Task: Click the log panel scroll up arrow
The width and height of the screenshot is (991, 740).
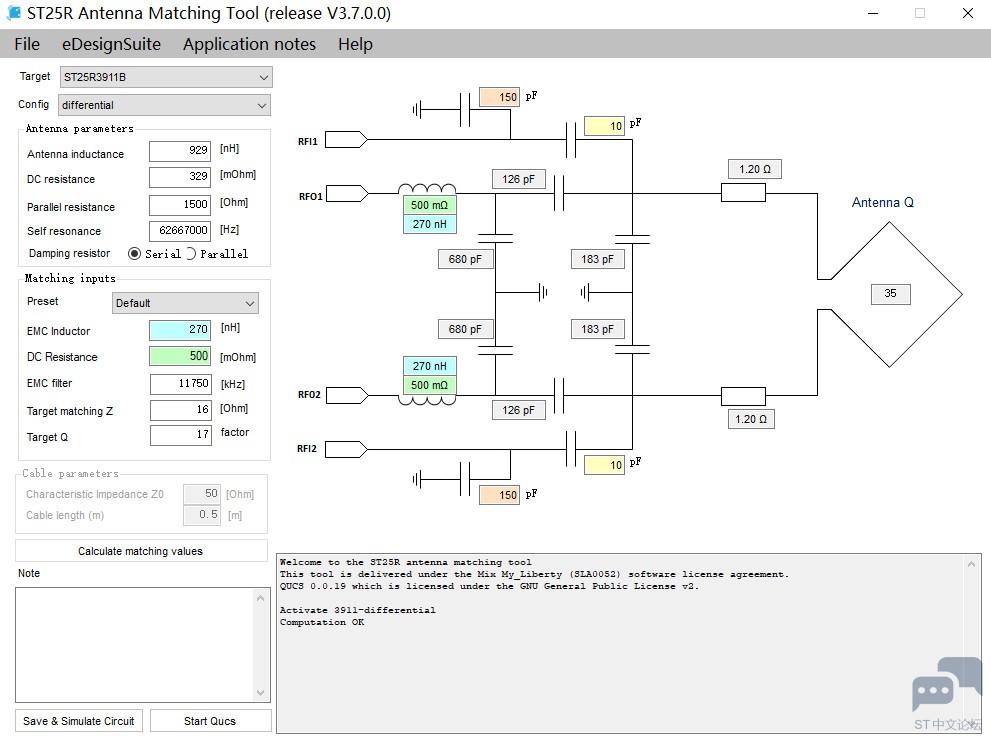Action: click(972, 564)
